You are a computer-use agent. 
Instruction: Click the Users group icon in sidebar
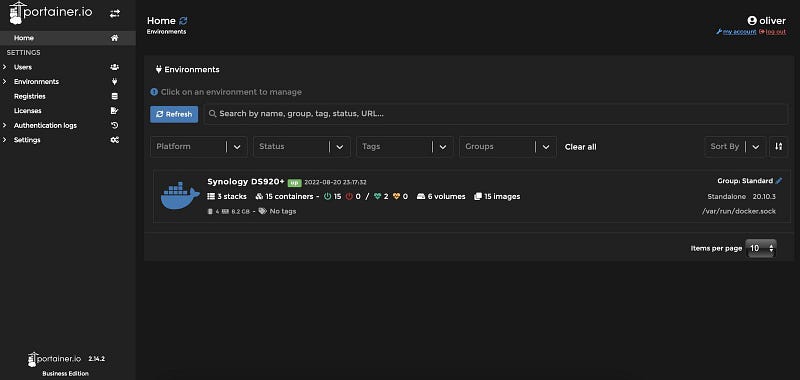(115, 67)
